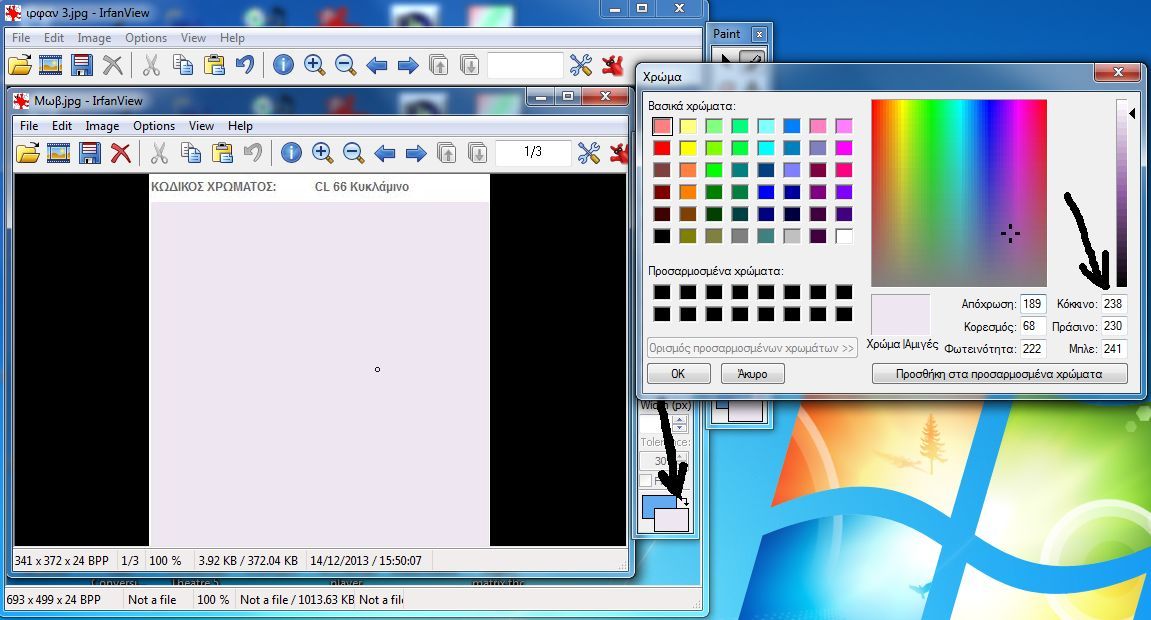Start slideshow icon in Μωβ.jpg window toolbar

[x=58, y=153]
